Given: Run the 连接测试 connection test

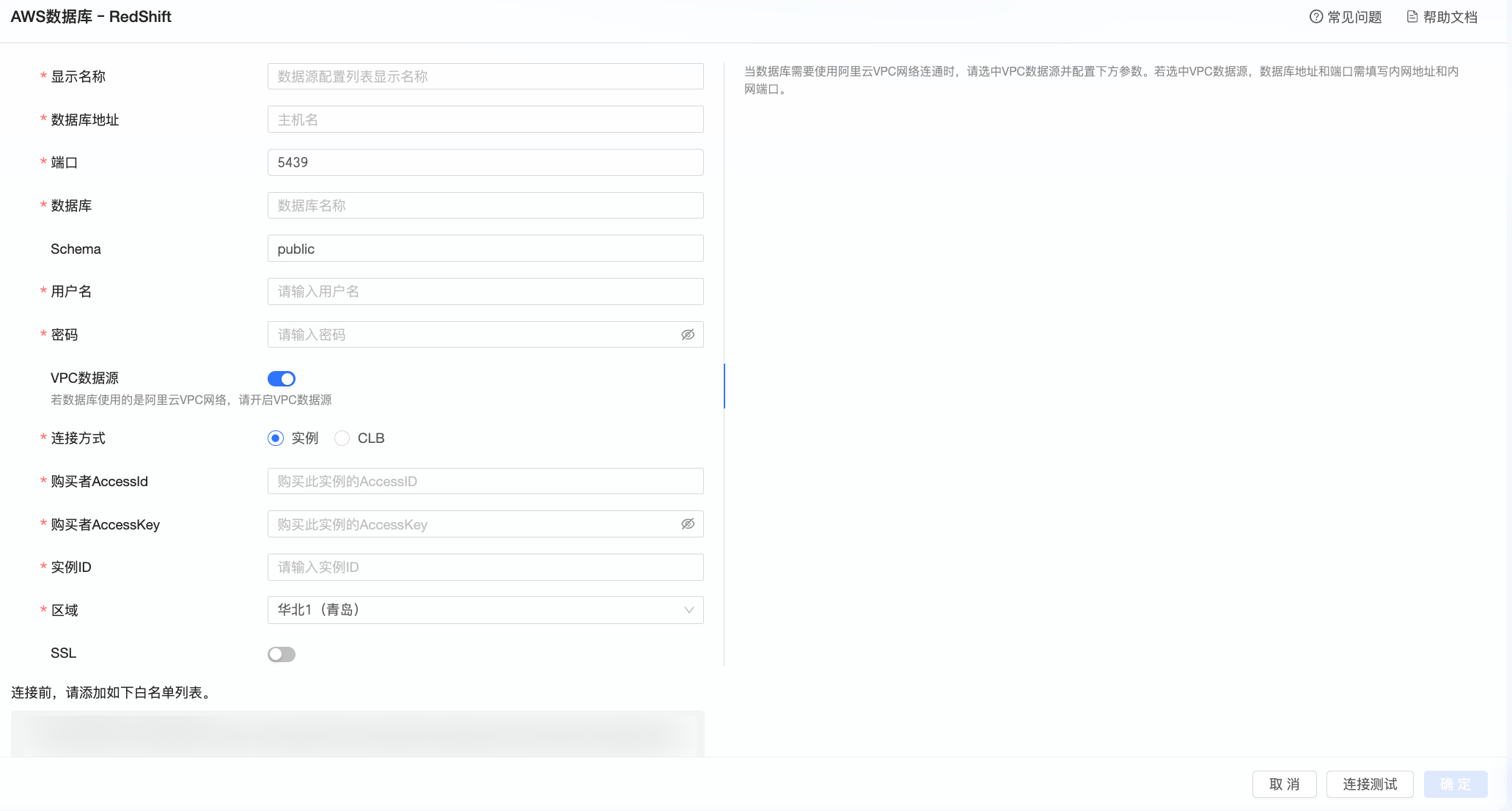Looking at the screenshot, I should point(1370,784).
